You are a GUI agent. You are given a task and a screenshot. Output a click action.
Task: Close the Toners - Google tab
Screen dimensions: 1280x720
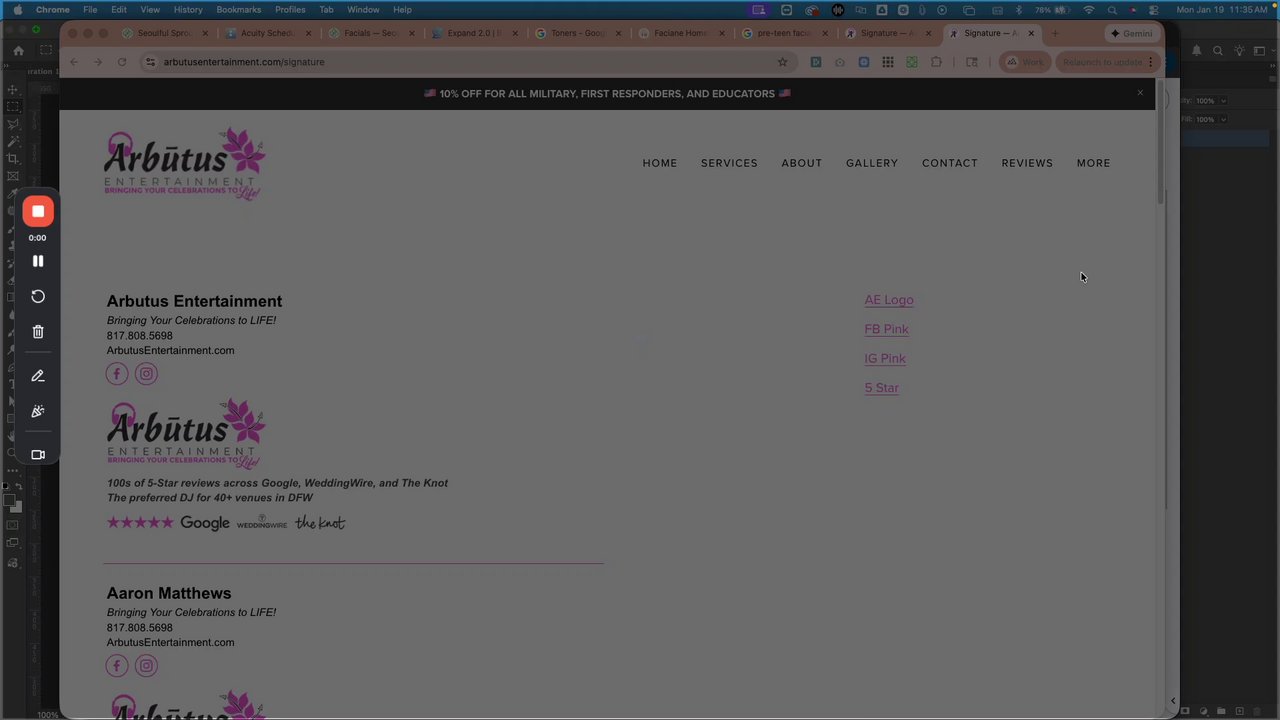(x=619, y=33)
